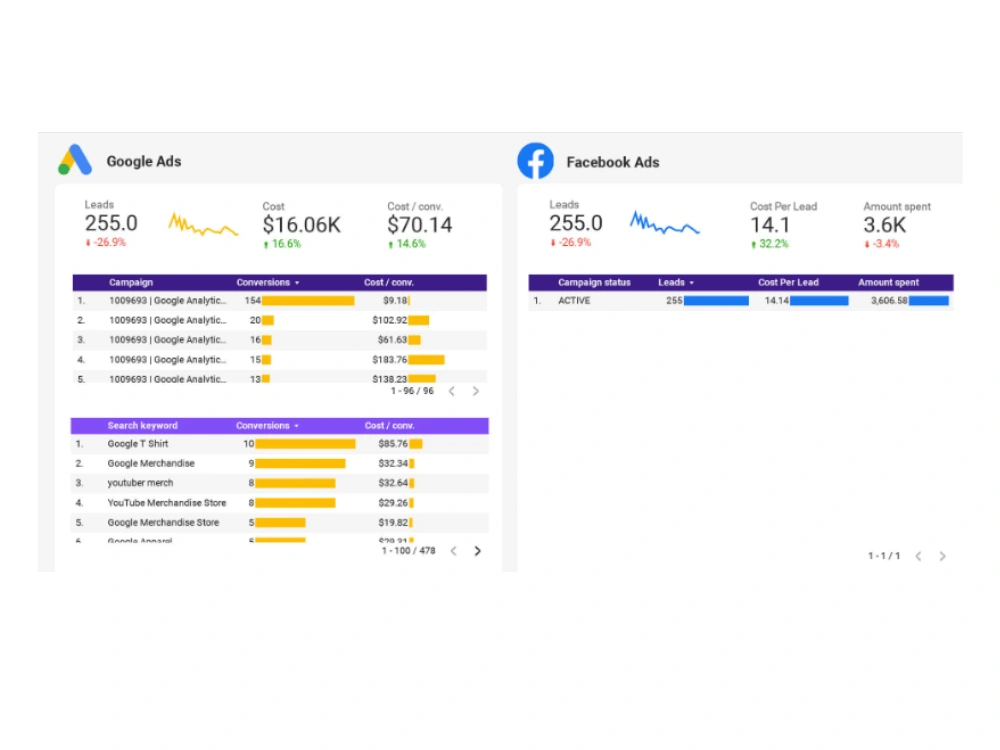1000x750 pixels.
Task: Click the Cost Per Lead column header
Action: [x=788, y=283]
